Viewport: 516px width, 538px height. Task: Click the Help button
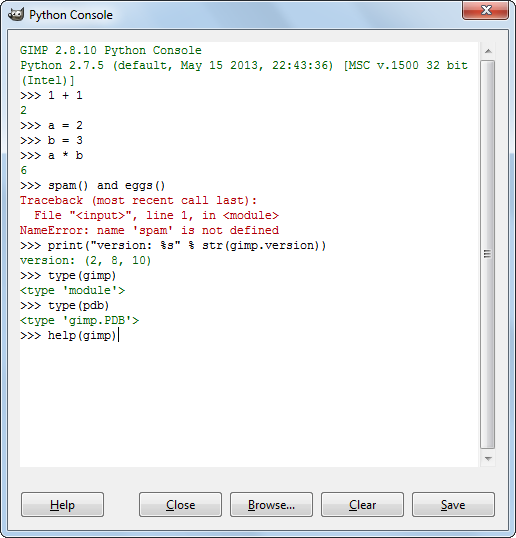[62, 504]
